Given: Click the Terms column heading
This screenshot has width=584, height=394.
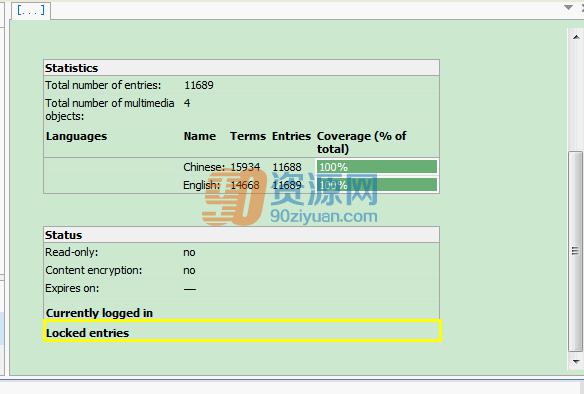Looking at the screenshot, I should [x=248, y=136].
